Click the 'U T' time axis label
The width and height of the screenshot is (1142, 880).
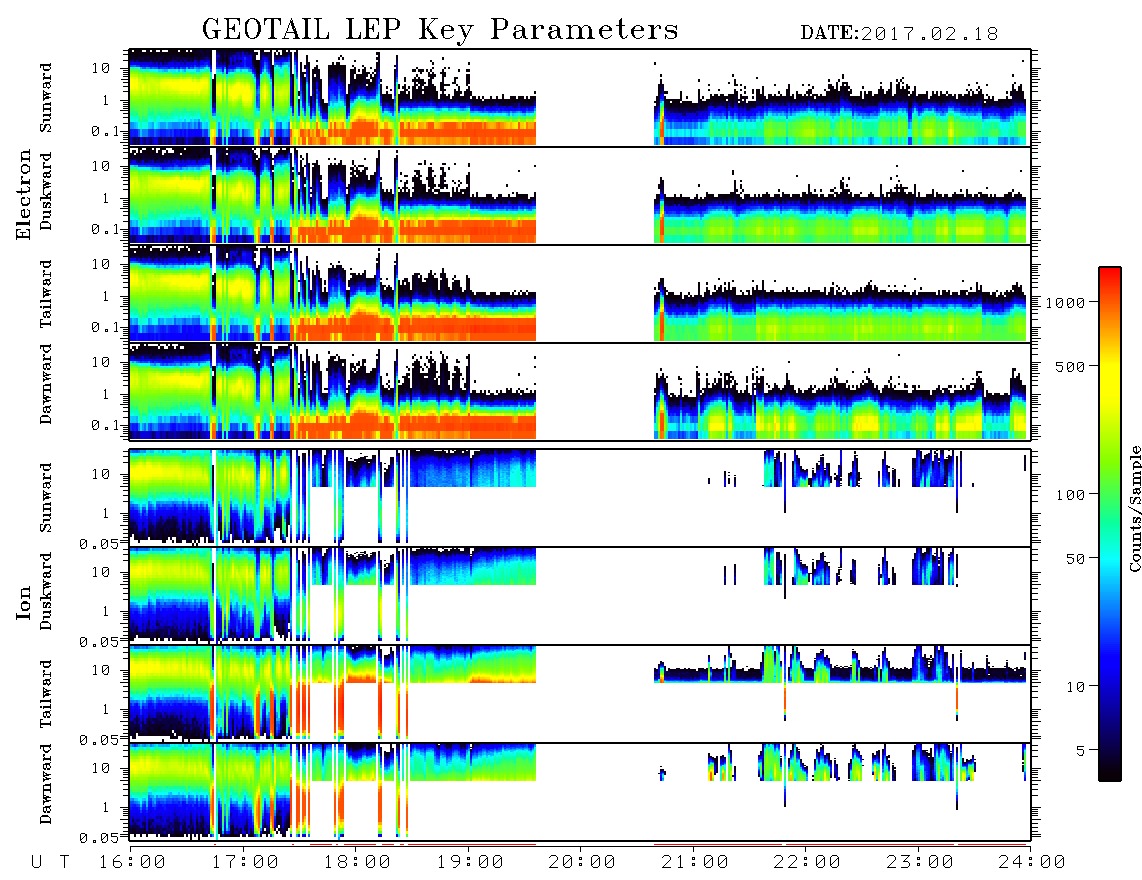point(50,863)
